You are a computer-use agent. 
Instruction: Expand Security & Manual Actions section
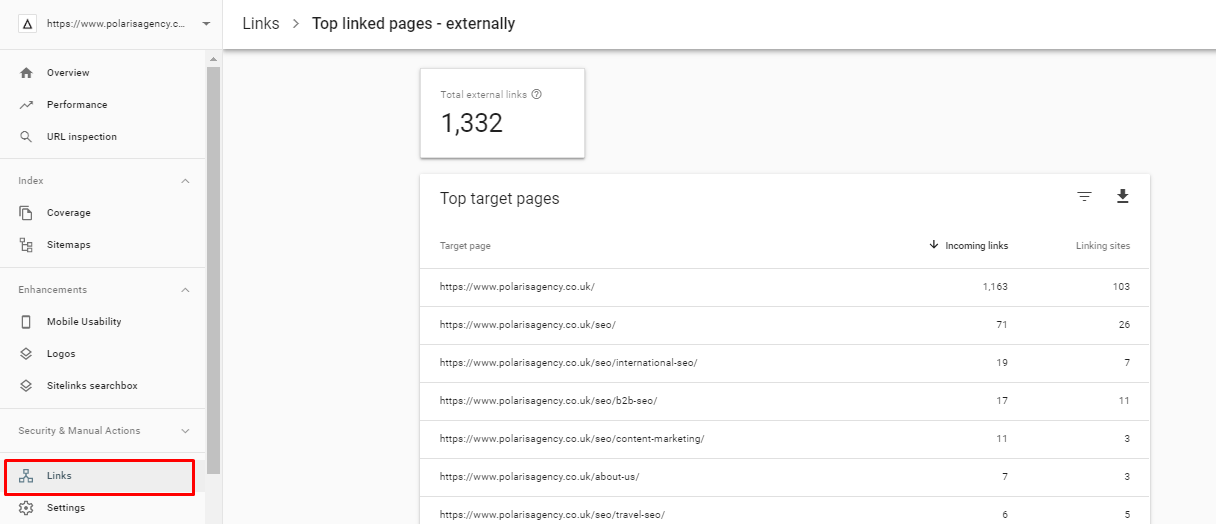pos(185,431)
